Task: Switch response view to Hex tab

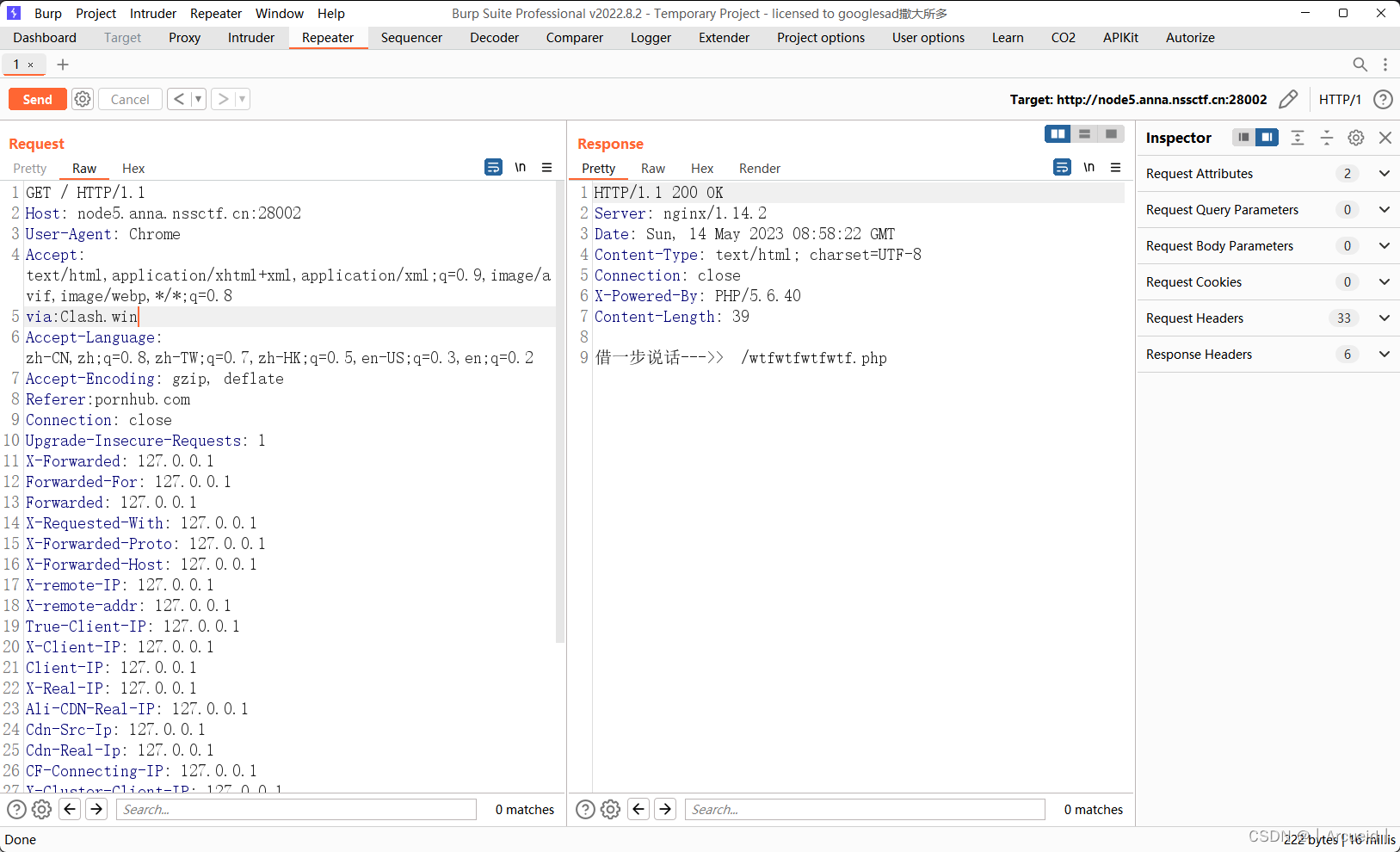Action: click(702, 169)
